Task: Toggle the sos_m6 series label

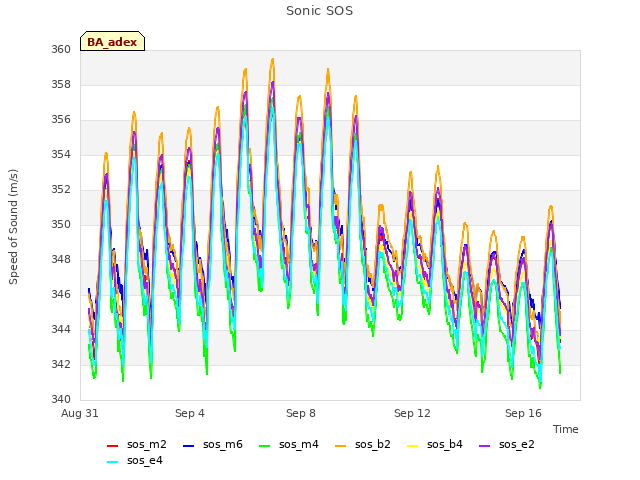Action: pyautogui.click(x=222, y=444)
